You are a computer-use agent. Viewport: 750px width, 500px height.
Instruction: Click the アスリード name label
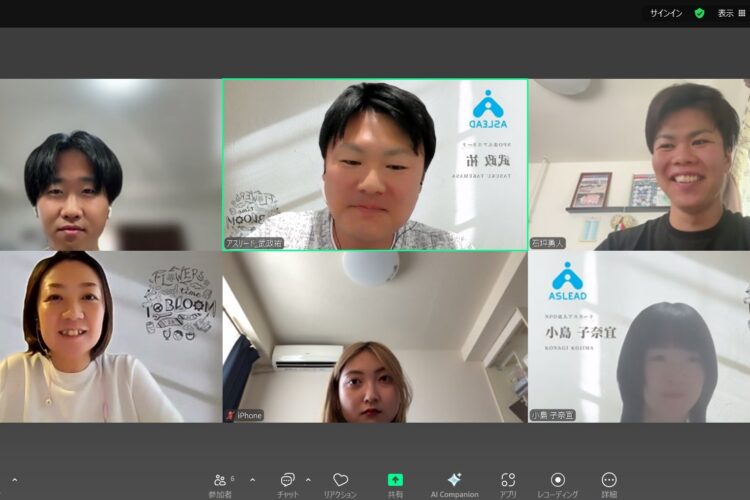pos(254,243)
